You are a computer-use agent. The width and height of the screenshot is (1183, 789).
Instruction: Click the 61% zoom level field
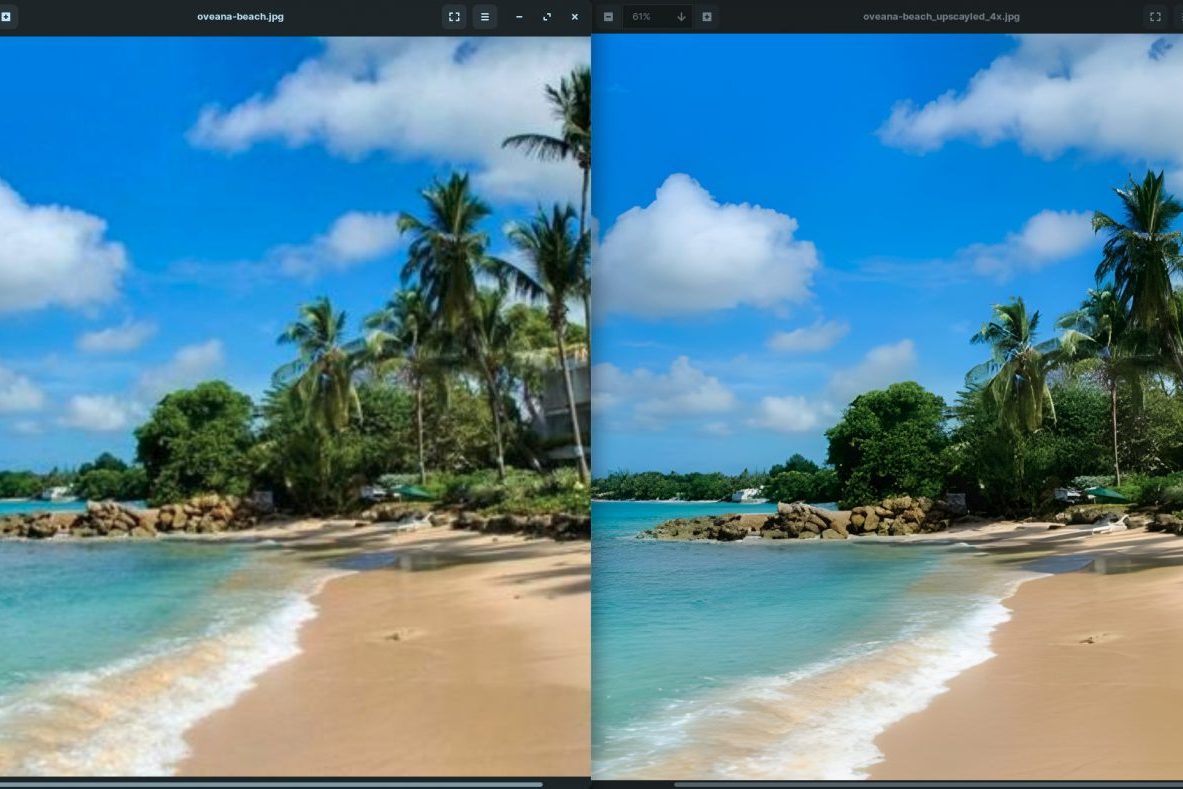[x=645, y=17]
